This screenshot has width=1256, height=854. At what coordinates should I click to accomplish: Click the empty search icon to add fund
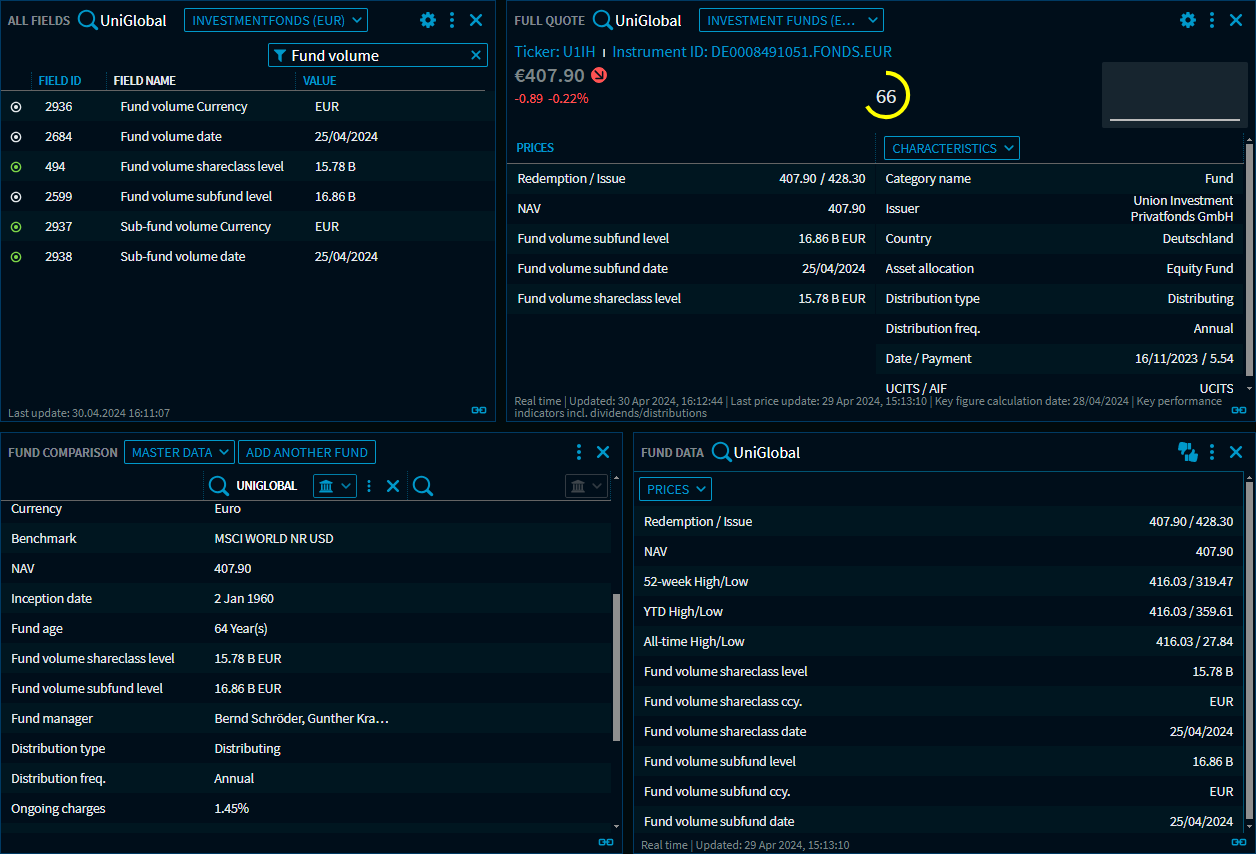click(423, 486)
